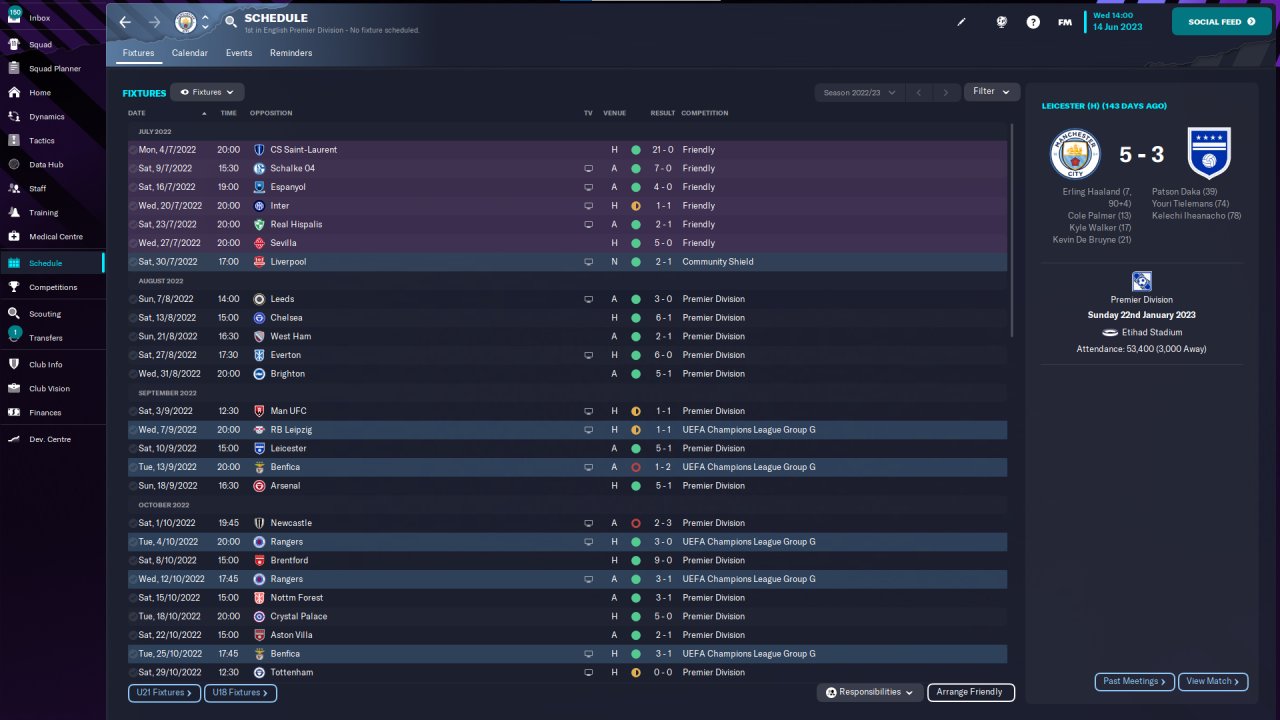Open the Staff icon in sidebar
1280x720 pixels.
(x=14, y=188)
